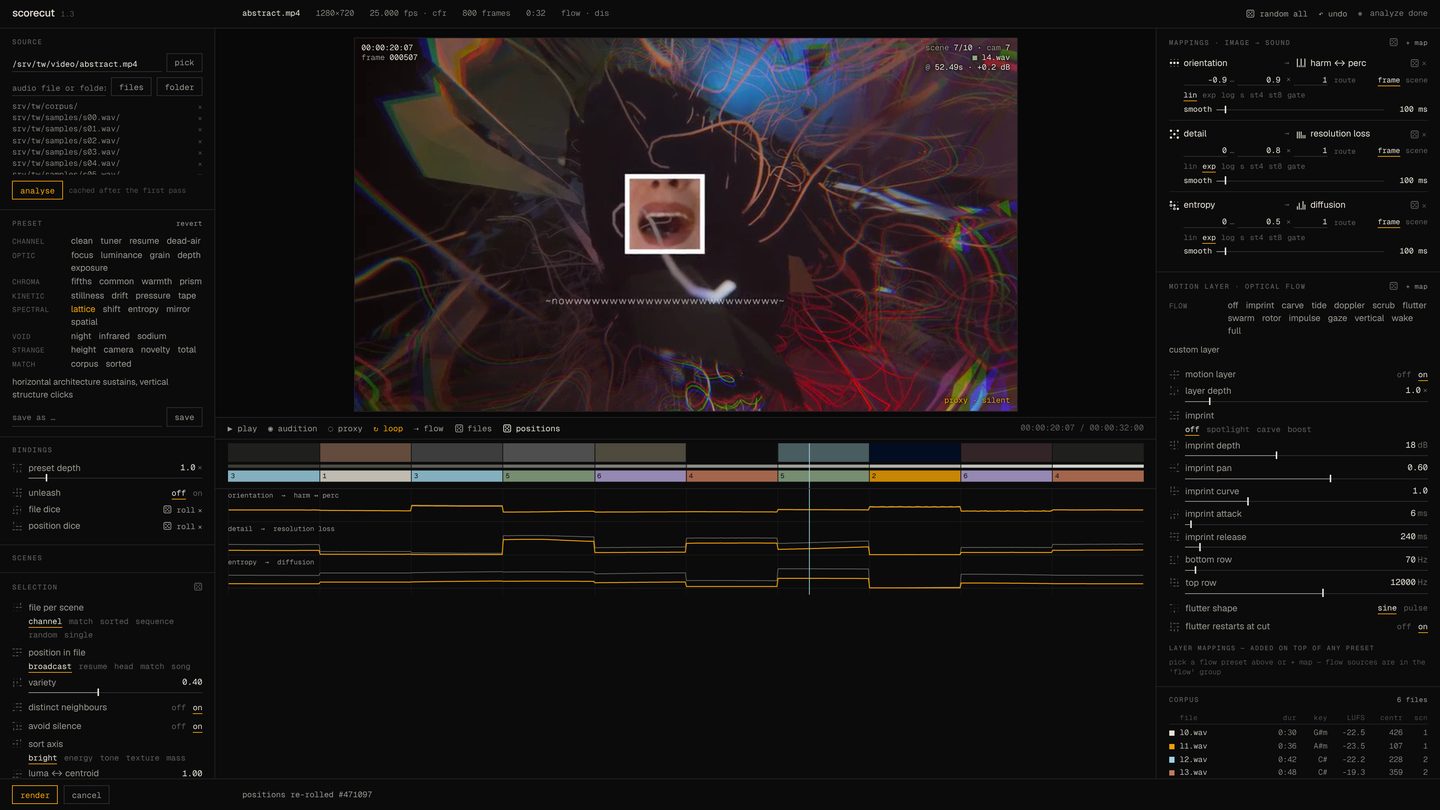Click the dot-grid icon beside entropy mapping
The image size is (1440, 810).
[x=1174, y=205]
